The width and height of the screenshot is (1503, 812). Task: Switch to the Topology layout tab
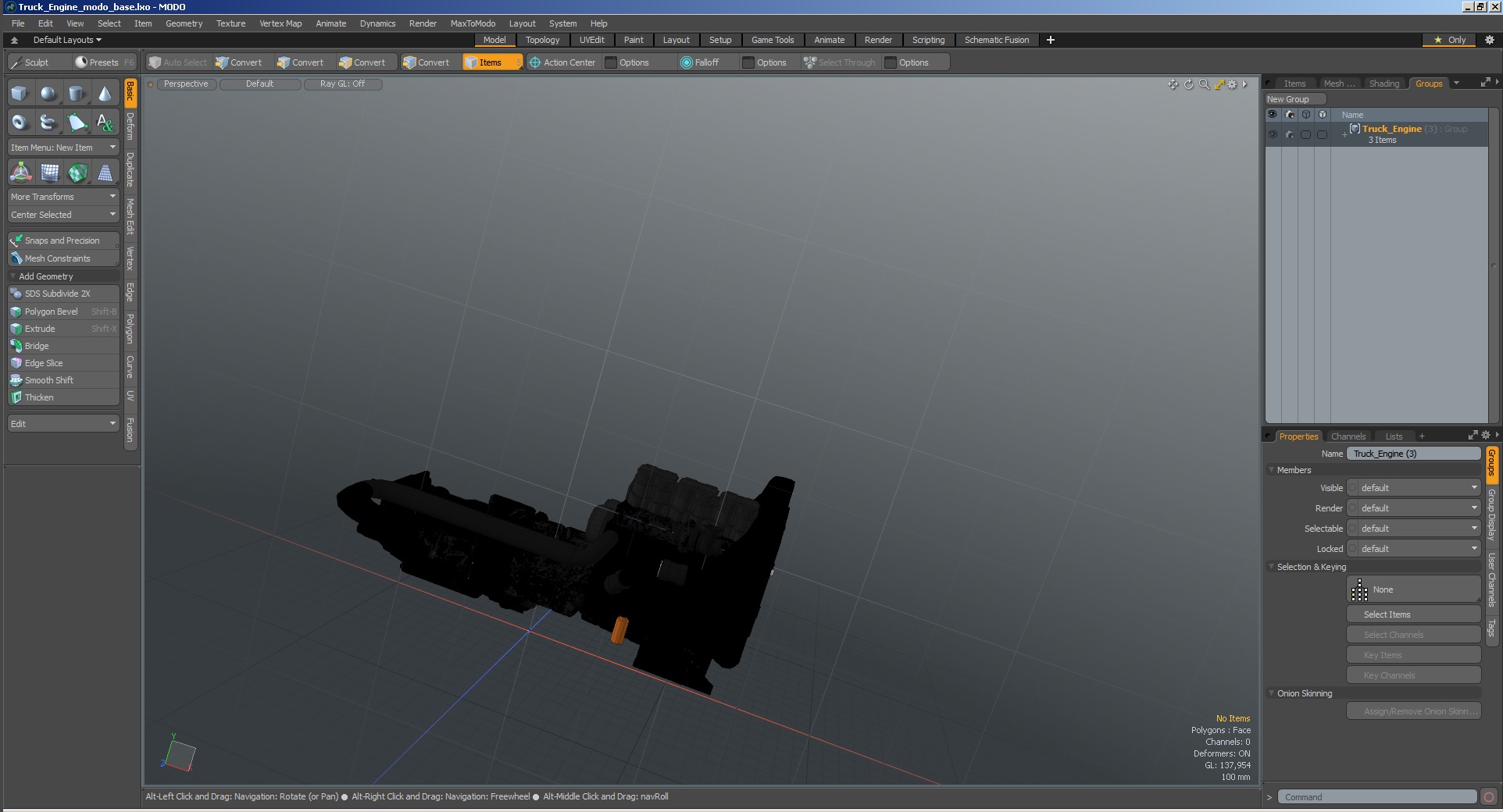[542, 40]
